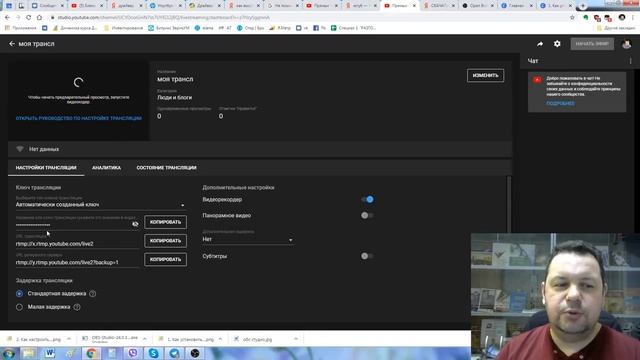
Task: Open the account avatar menu
Action: tap(627, 44)
